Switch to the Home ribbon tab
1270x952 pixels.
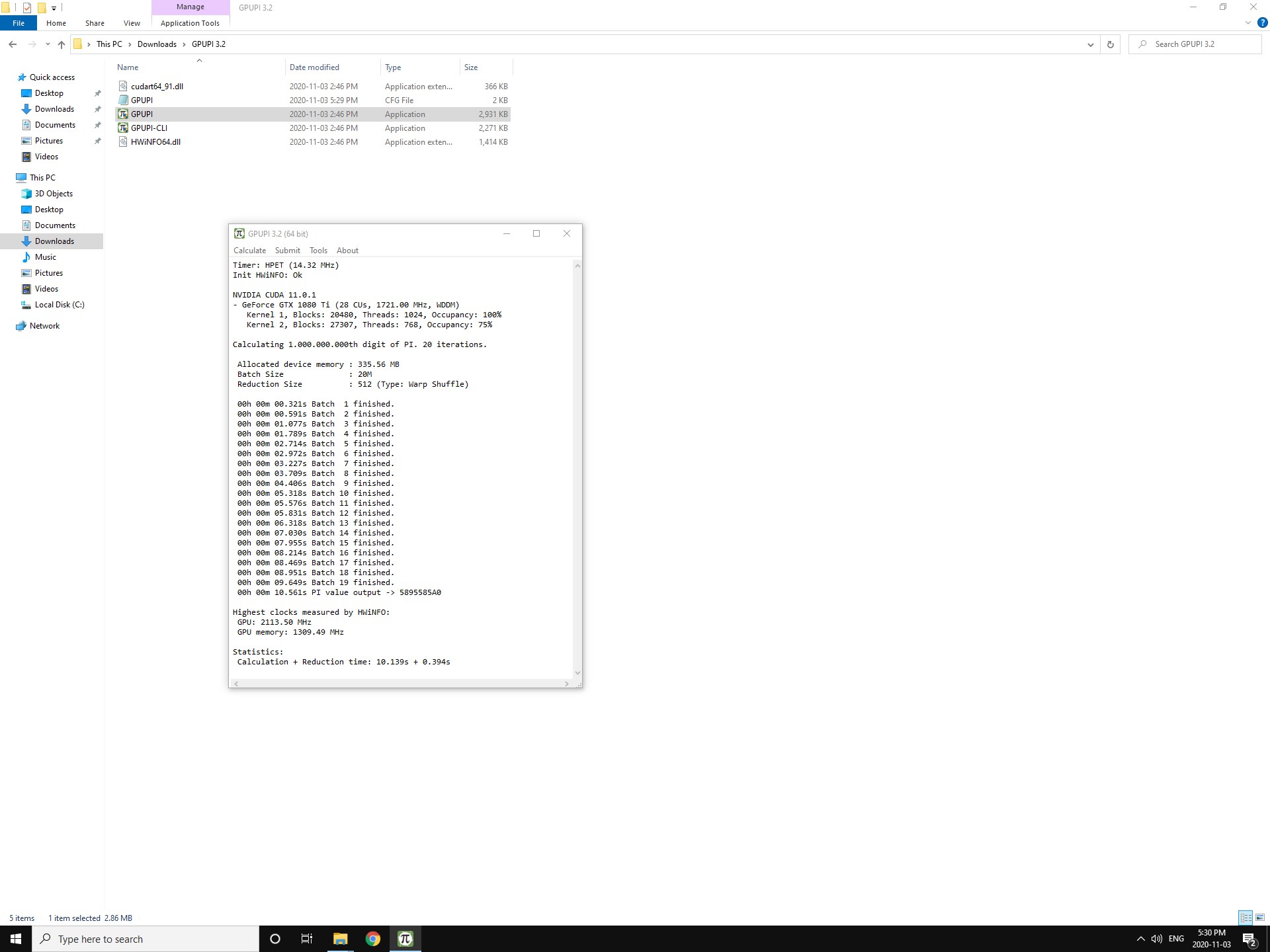56,23
